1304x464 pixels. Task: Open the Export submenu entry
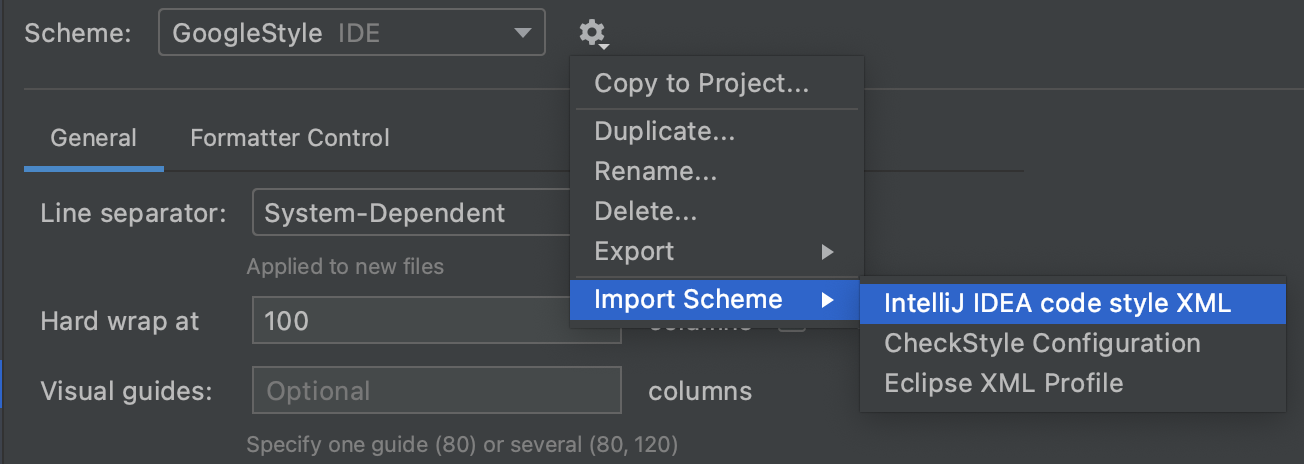tap(634, 251)
